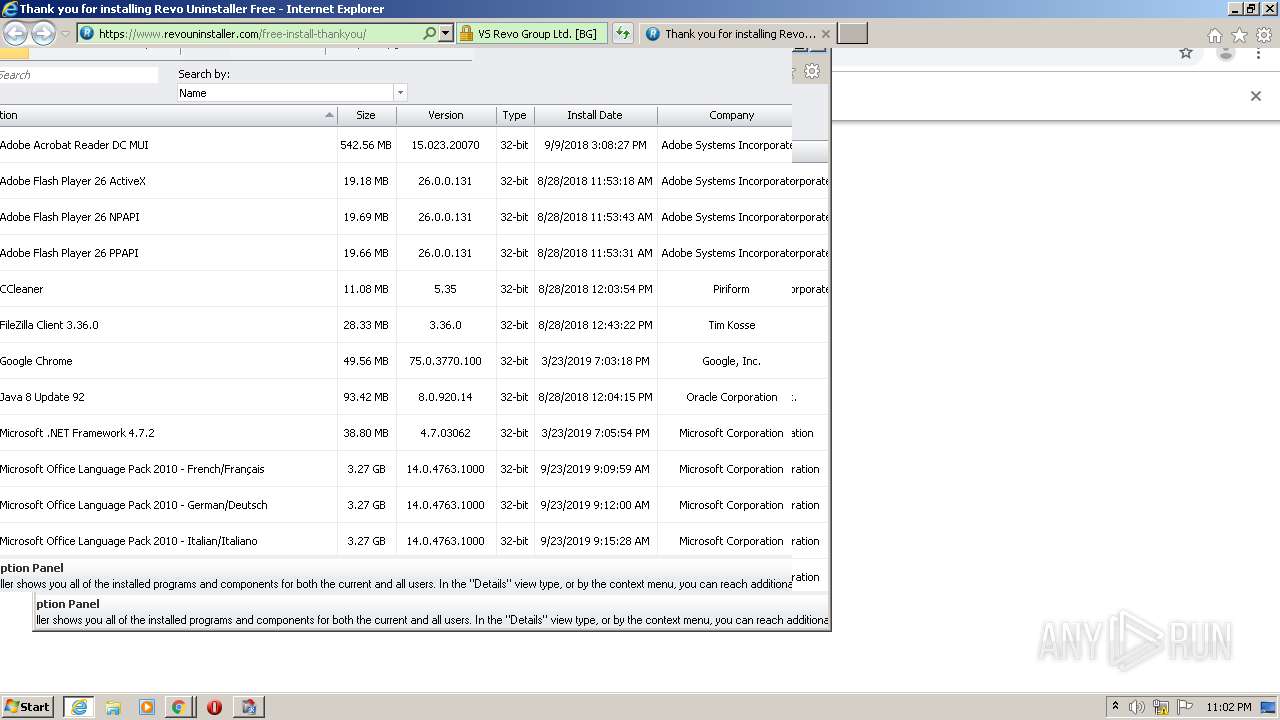Switch to Internet Explorer in taskbar
The image size is (1280, 720).
point(79,707)
